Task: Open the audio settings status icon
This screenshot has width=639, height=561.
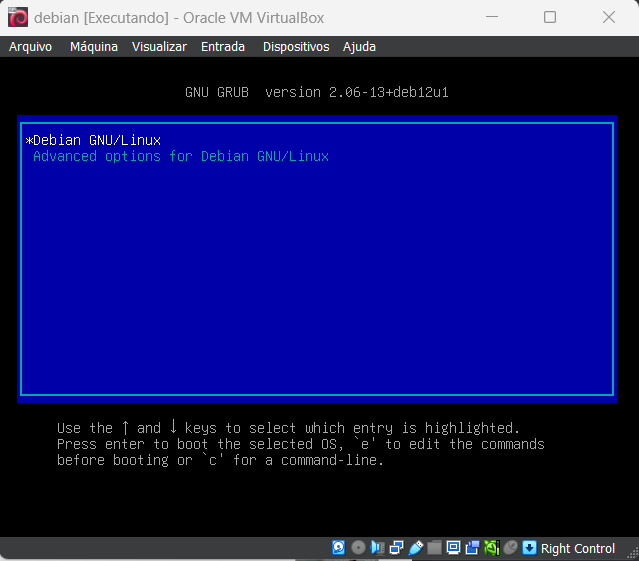Action: tap(377, 548)
